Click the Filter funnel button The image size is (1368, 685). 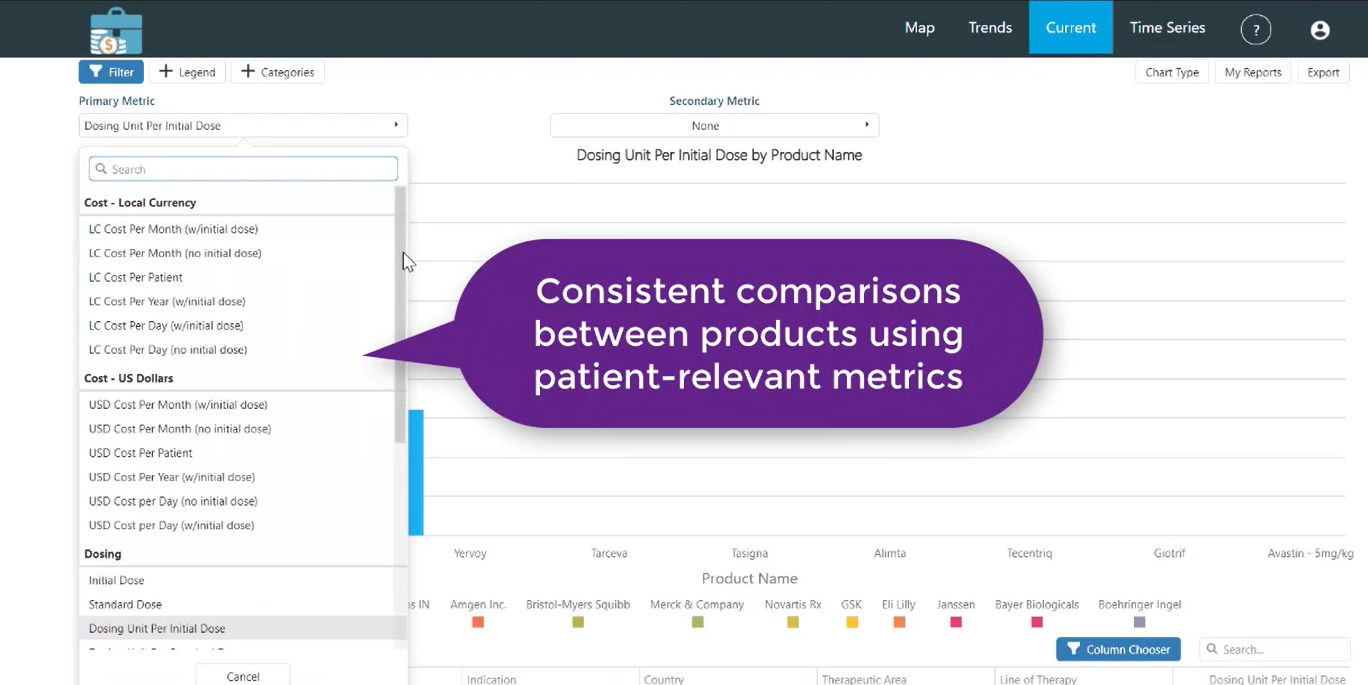tap(111, 72)
